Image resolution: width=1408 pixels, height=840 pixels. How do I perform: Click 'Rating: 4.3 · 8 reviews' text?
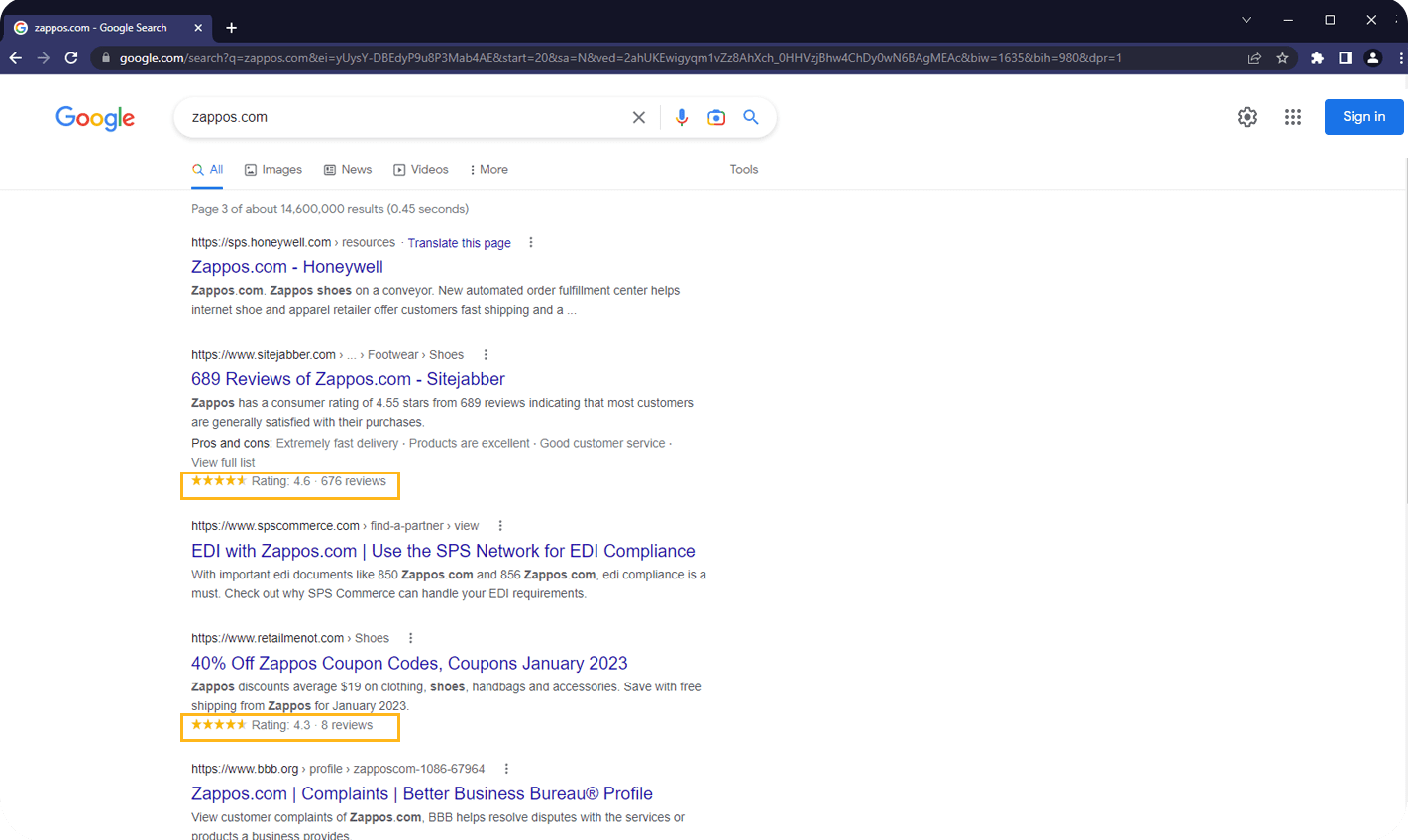point(312,726)
